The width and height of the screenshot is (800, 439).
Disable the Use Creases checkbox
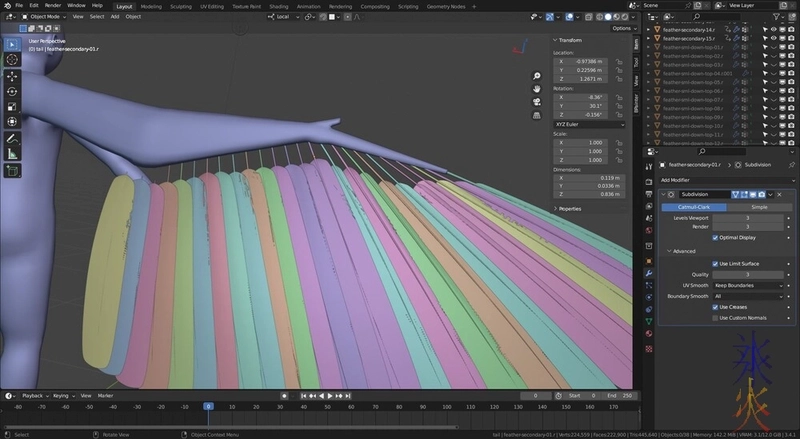tap(716, 307)
